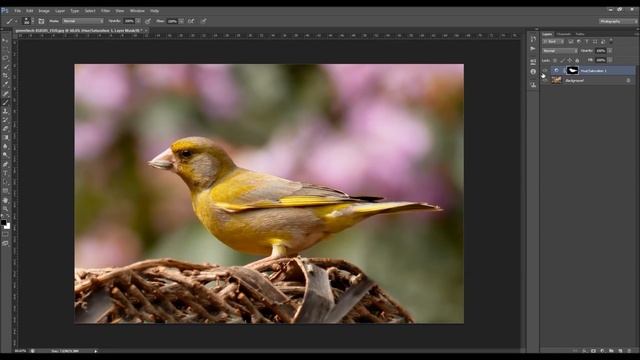The width and height of the screenshot is (640, 360).
Task: Open the History panel icon
Action: pos(533,39)
